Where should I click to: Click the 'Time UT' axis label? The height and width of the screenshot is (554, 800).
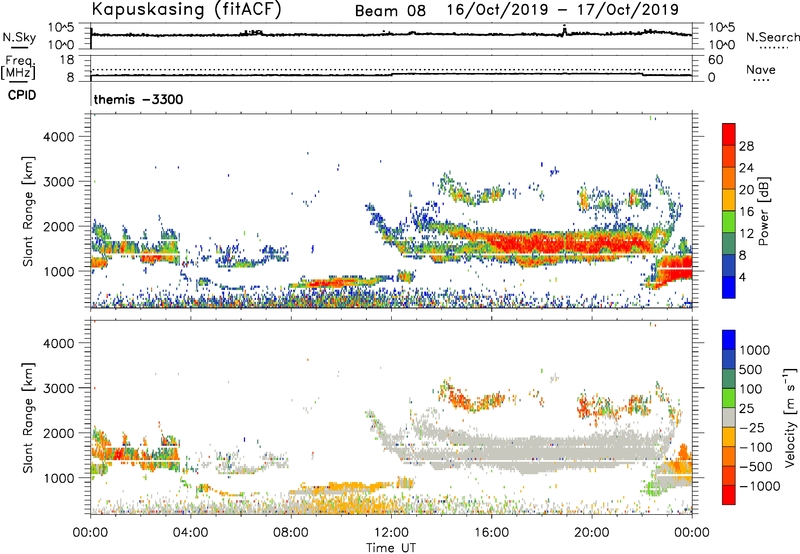pos(391,548)
